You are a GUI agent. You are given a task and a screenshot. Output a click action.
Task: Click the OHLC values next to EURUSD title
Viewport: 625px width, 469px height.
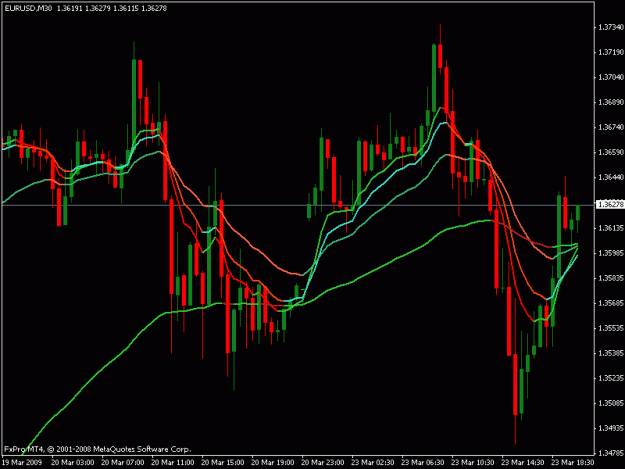112,8
